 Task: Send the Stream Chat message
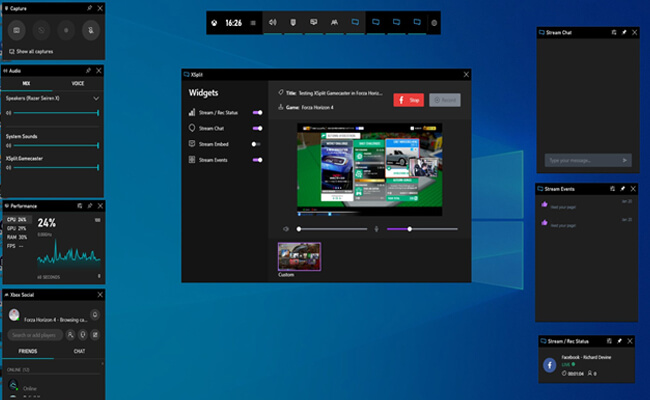point(625,160)
